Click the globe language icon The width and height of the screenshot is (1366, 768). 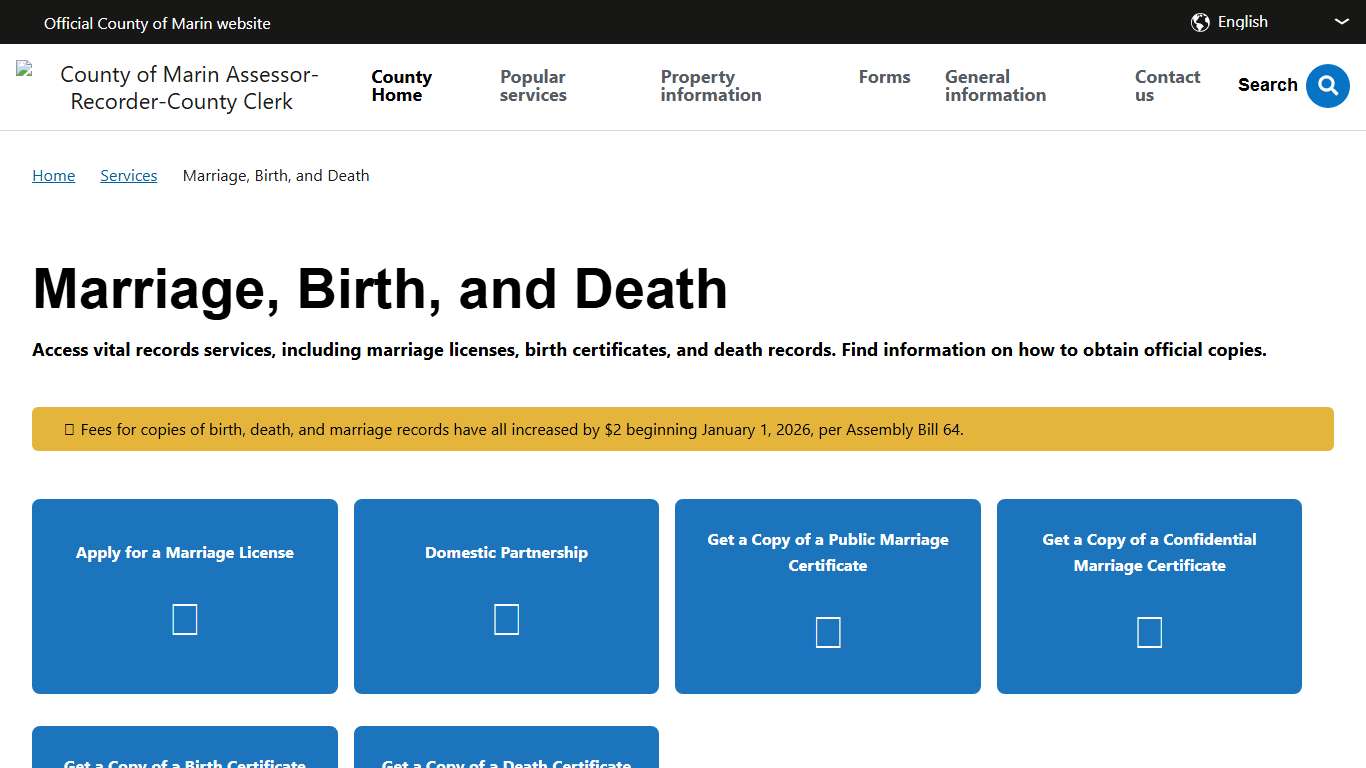click(1199, 21)
